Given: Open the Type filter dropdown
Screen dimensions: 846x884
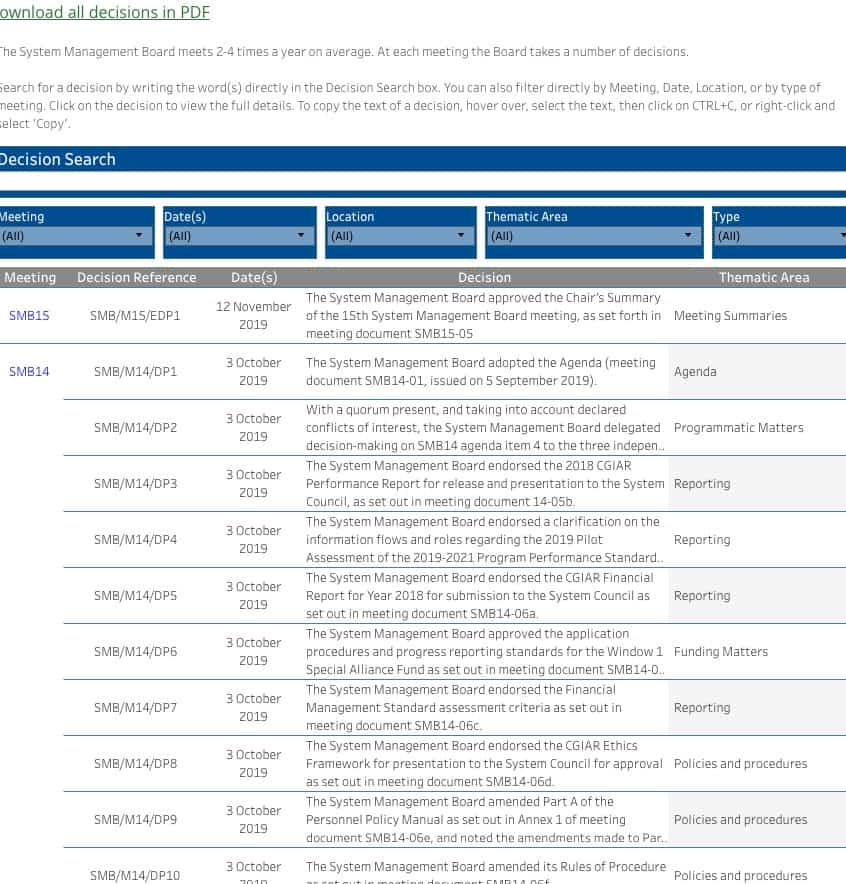Looking at the screenshot, I should pos(778,236).
